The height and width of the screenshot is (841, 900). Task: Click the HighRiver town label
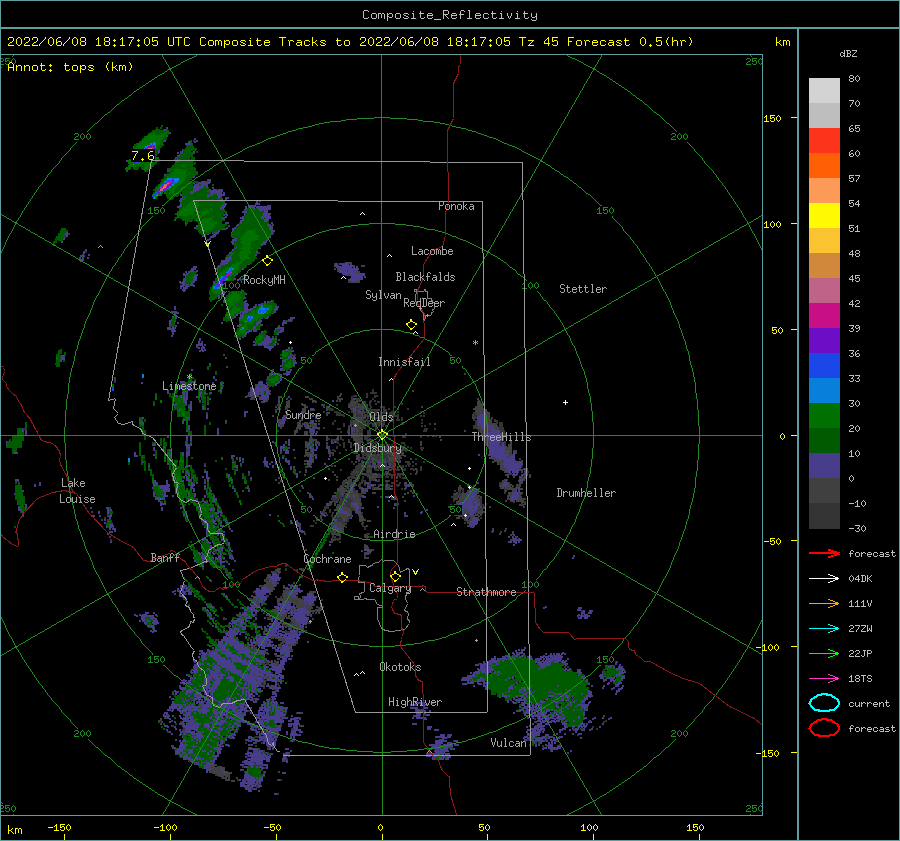tap(415, 702)
